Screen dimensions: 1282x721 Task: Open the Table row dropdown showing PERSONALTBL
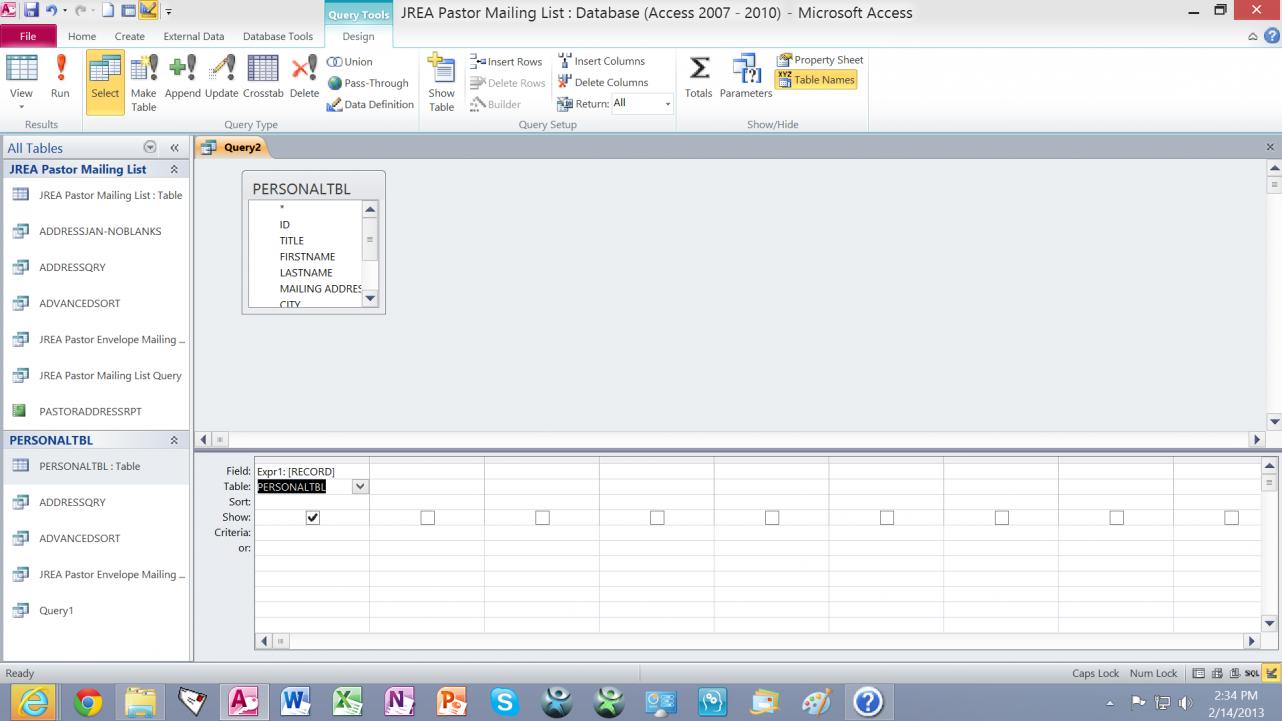click(x=361, y=487)
